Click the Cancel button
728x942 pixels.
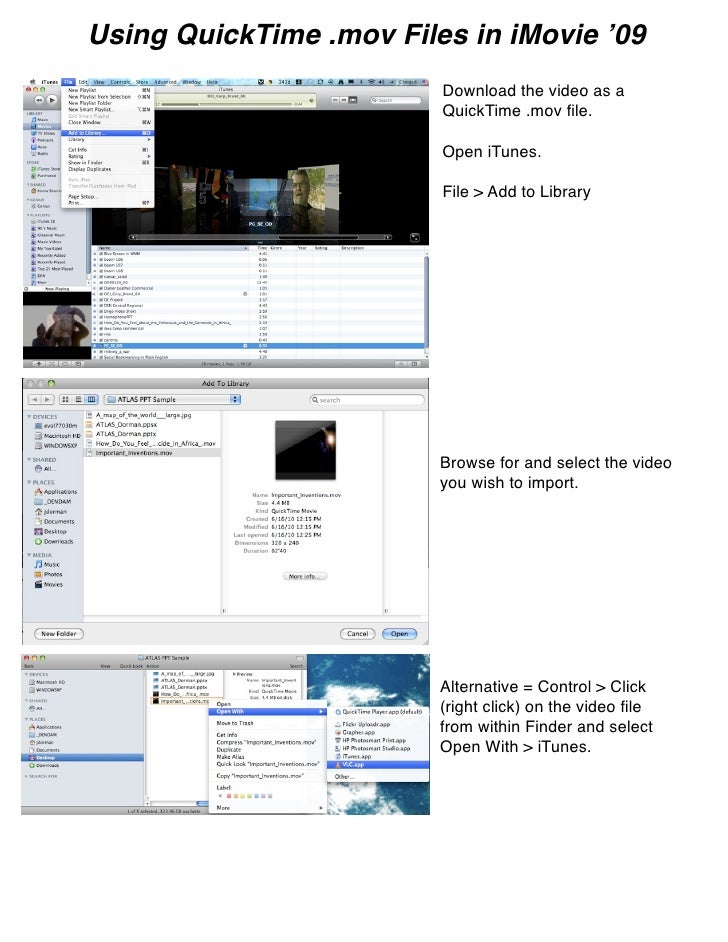click(357, 633)
